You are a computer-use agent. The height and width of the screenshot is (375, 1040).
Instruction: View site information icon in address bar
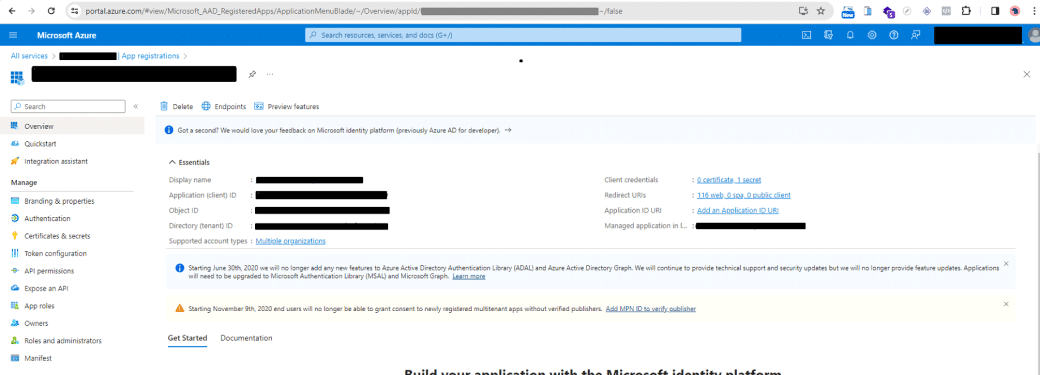pyautogui.click(x=74, y=11)
